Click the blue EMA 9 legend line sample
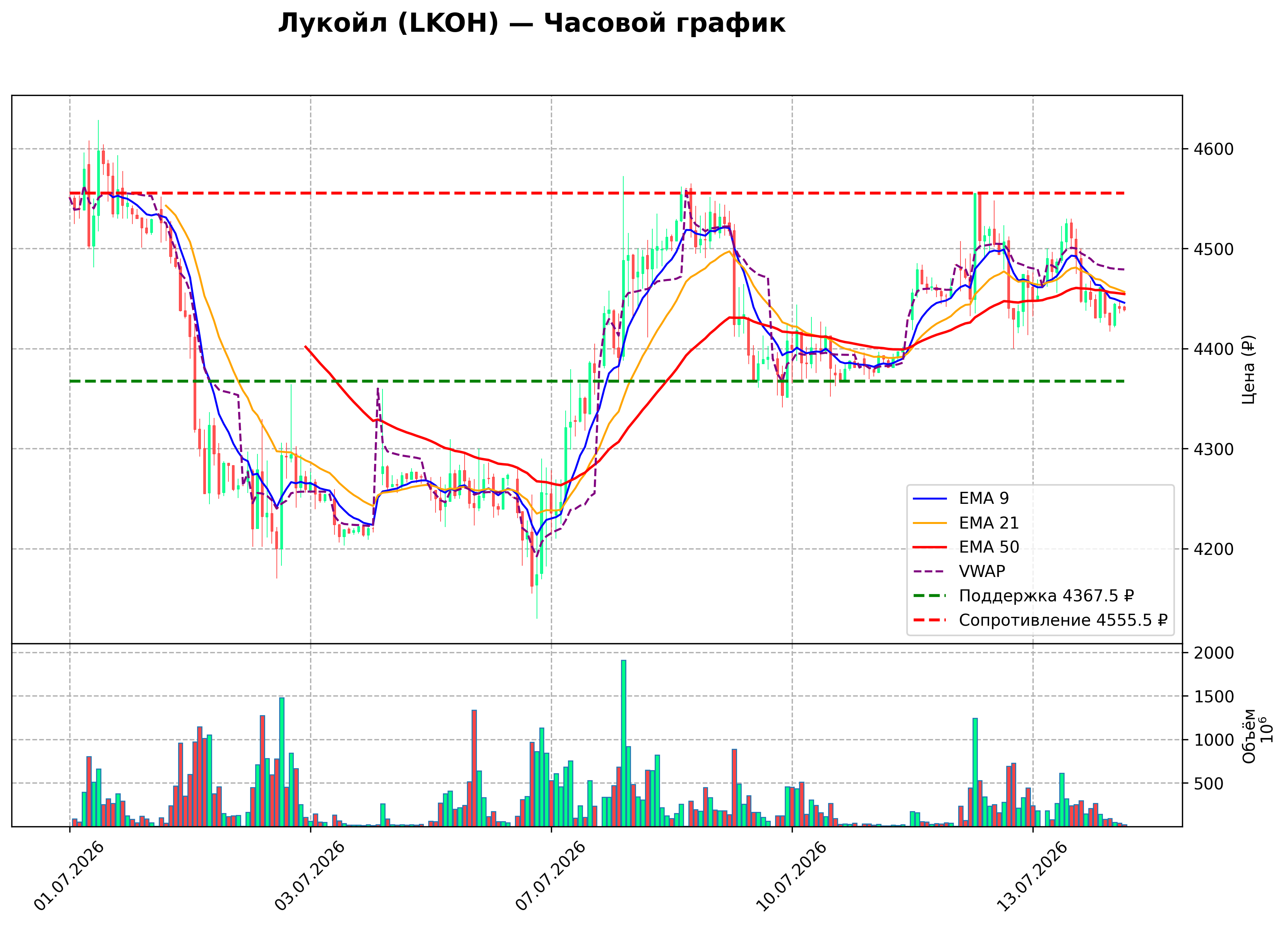The height and width of the screenshot is (926, 1288). click(x=930, y=498)
